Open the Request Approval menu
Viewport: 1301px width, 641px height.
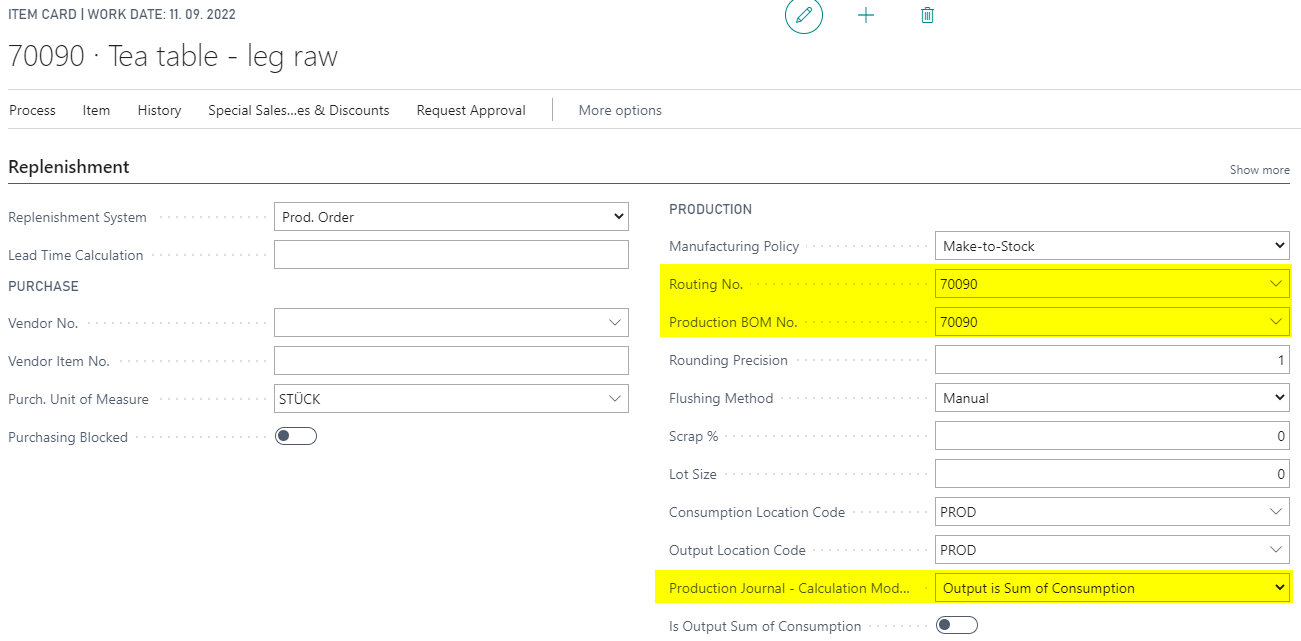pyautogui.click(x=471, y=110)
